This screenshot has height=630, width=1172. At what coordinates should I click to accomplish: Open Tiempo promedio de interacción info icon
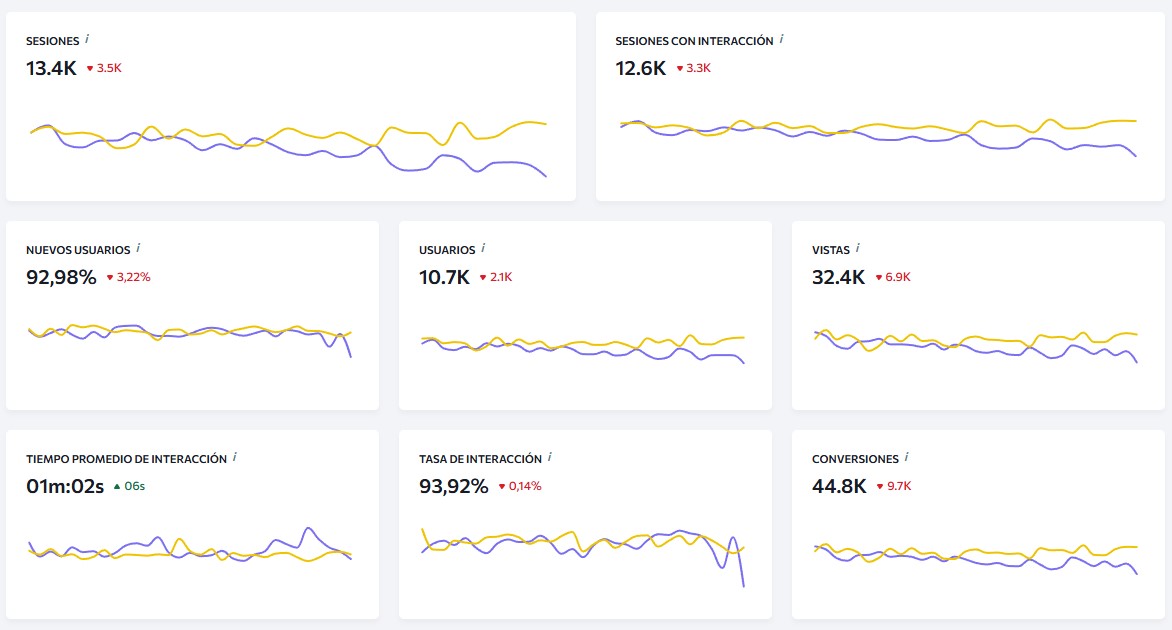point(235,457)
